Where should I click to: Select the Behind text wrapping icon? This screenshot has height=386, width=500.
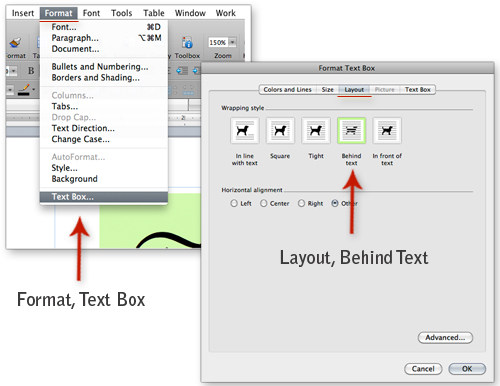tap(351, 130)
